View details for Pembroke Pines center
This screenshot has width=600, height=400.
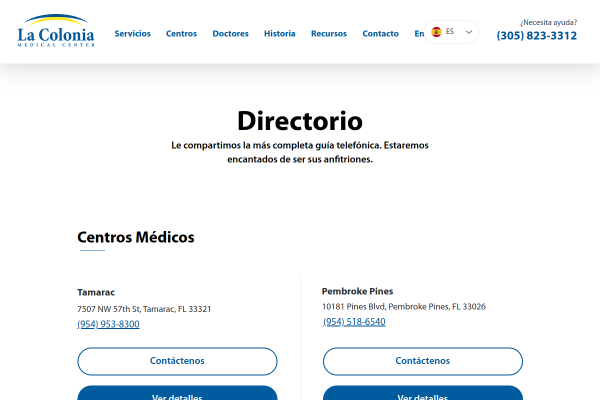click(x=423, y=393)
